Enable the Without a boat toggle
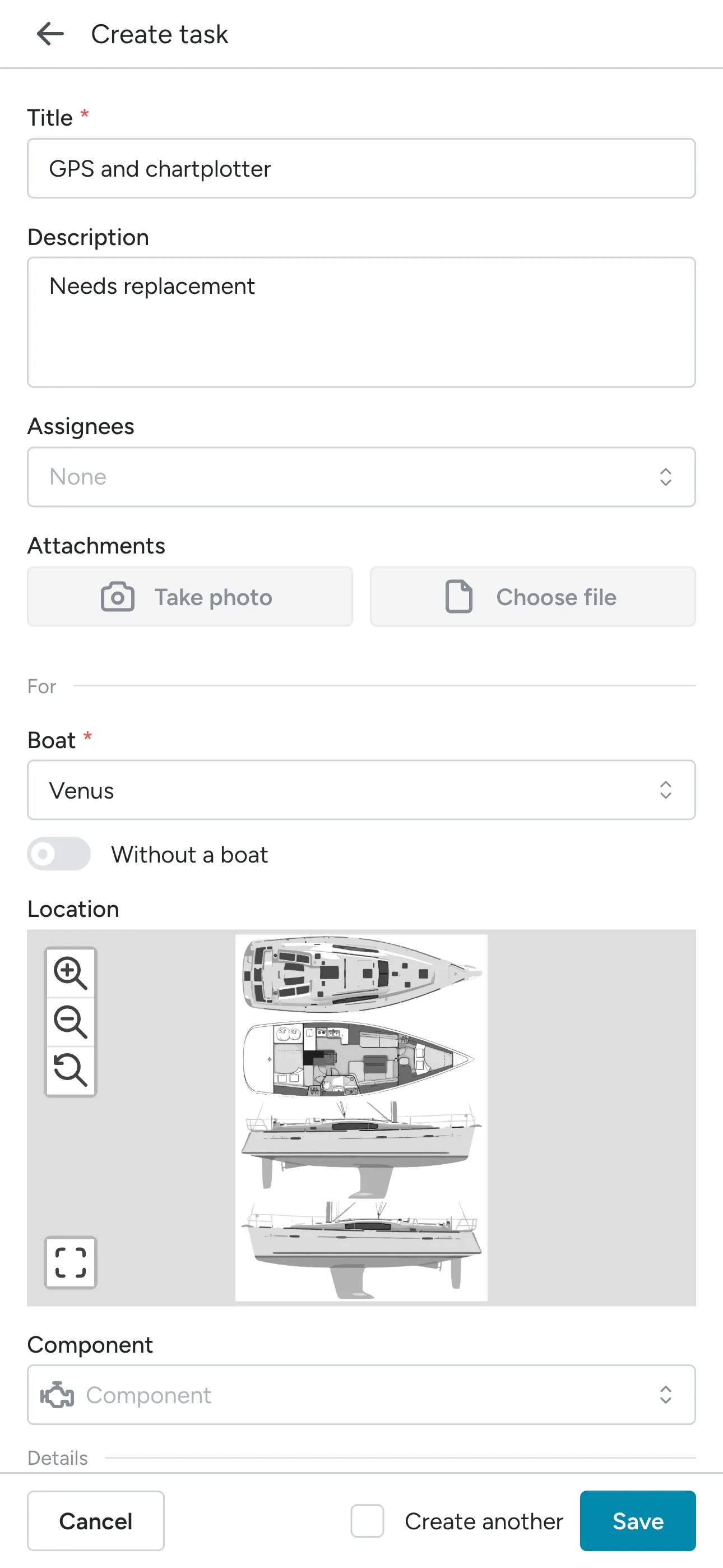The height and width of the screenshot is (1568, 723). point(58,854)
